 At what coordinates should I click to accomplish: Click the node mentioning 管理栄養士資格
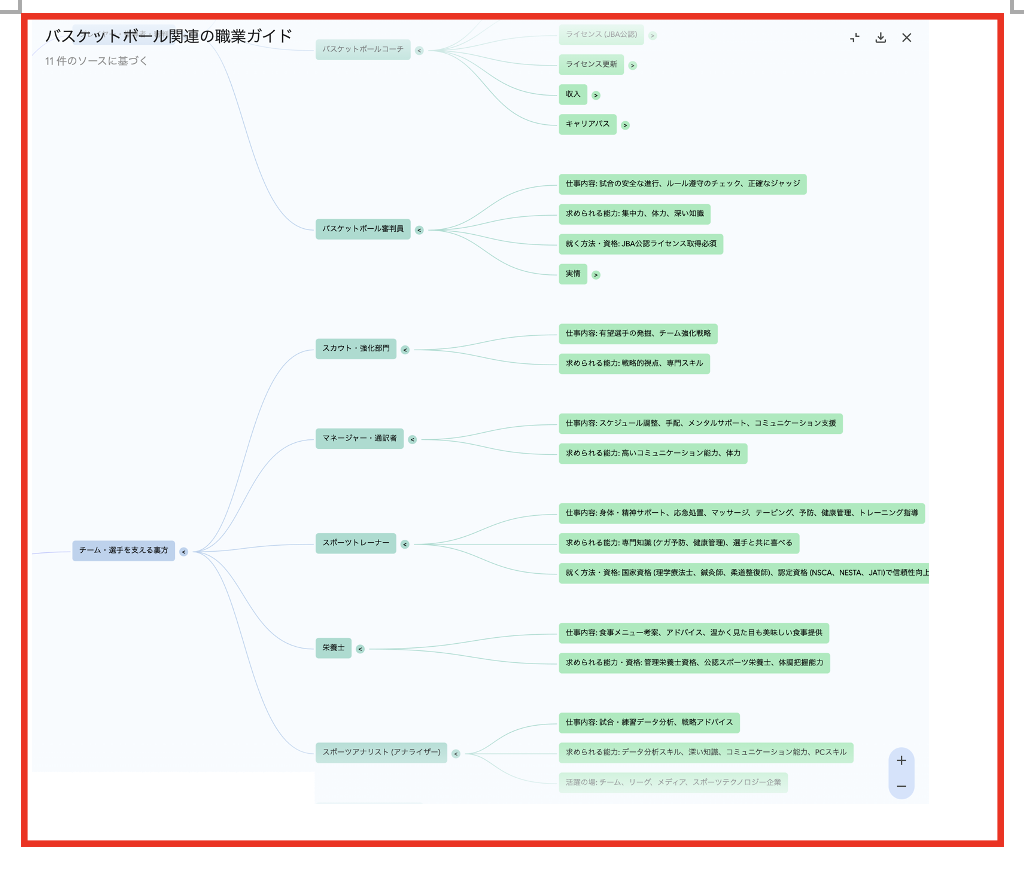(x=694, y=663)
